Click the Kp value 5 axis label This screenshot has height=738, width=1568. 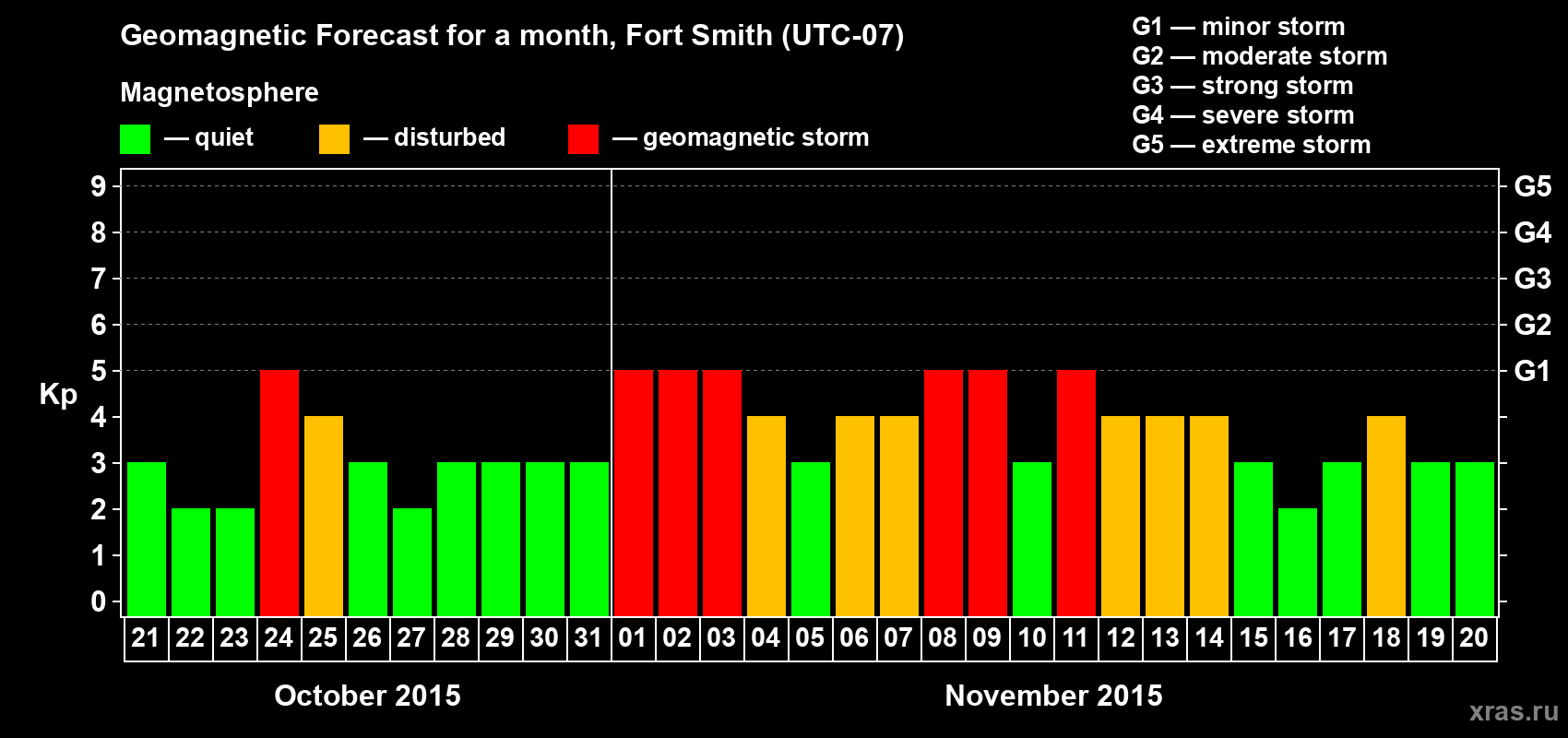(x=99, y=371)
